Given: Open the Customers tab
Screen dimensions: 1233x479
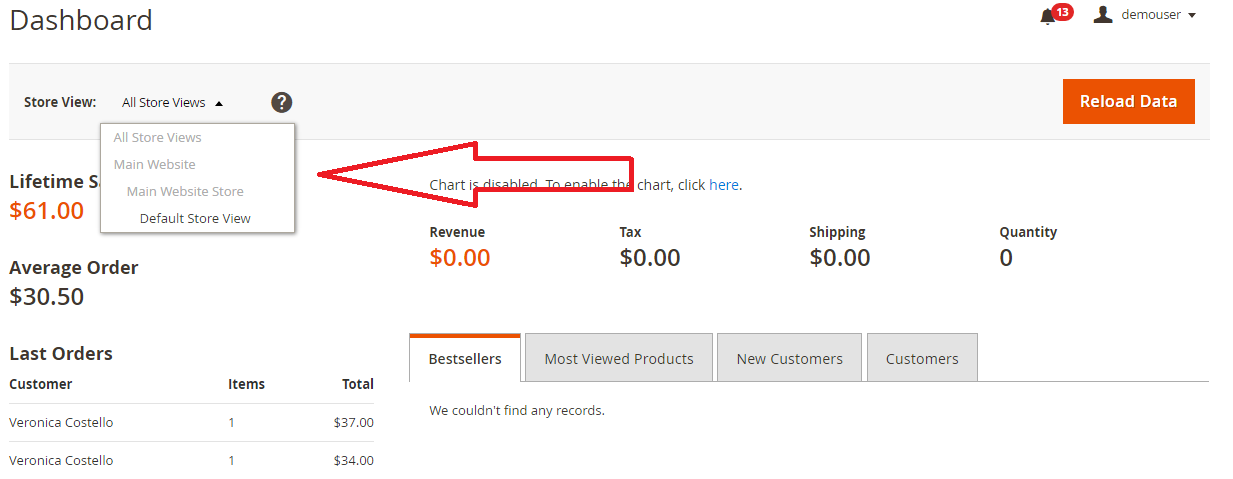Looking at the screenshot, I should tap(922, 358).
